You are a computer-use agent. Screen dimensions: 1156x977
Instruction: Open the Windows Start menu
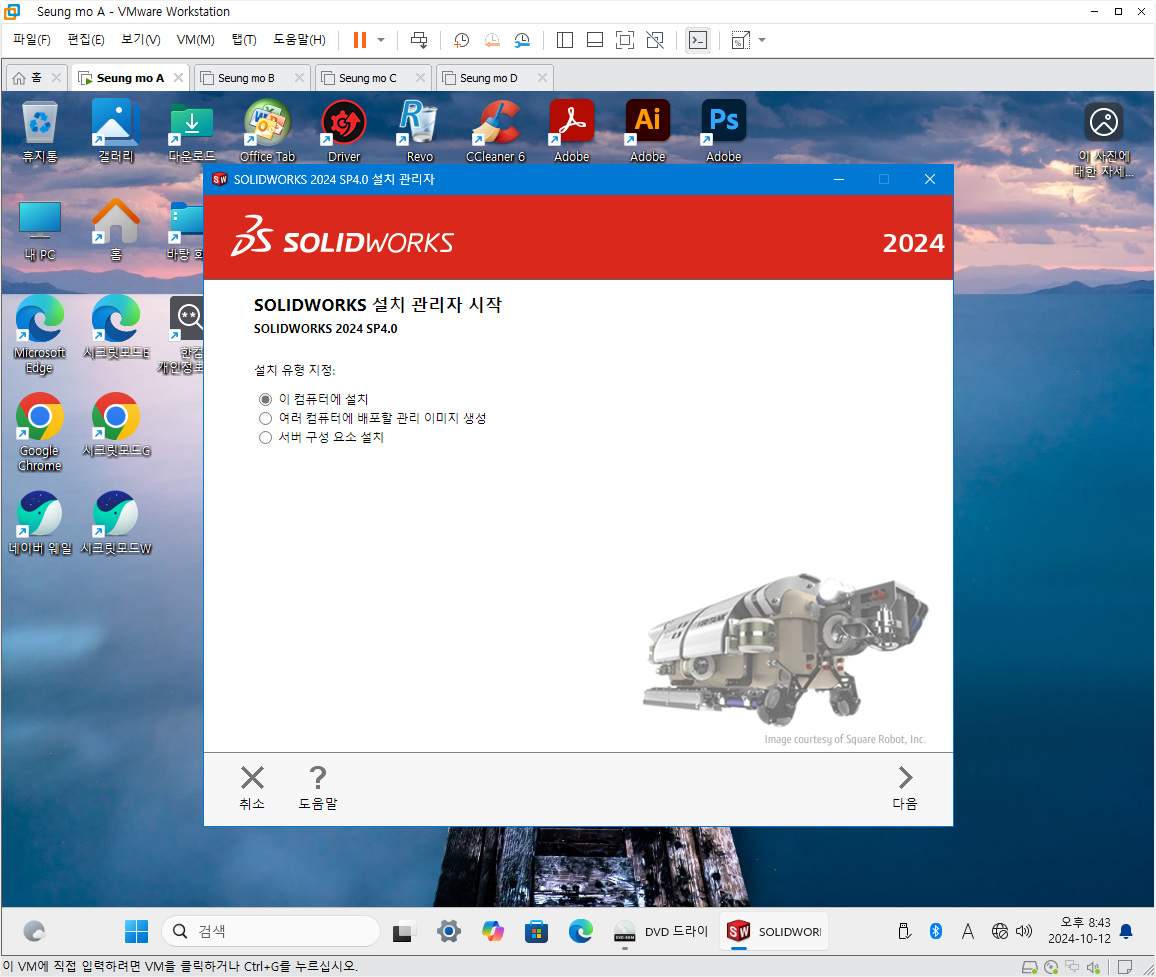(x=136, y=931)
